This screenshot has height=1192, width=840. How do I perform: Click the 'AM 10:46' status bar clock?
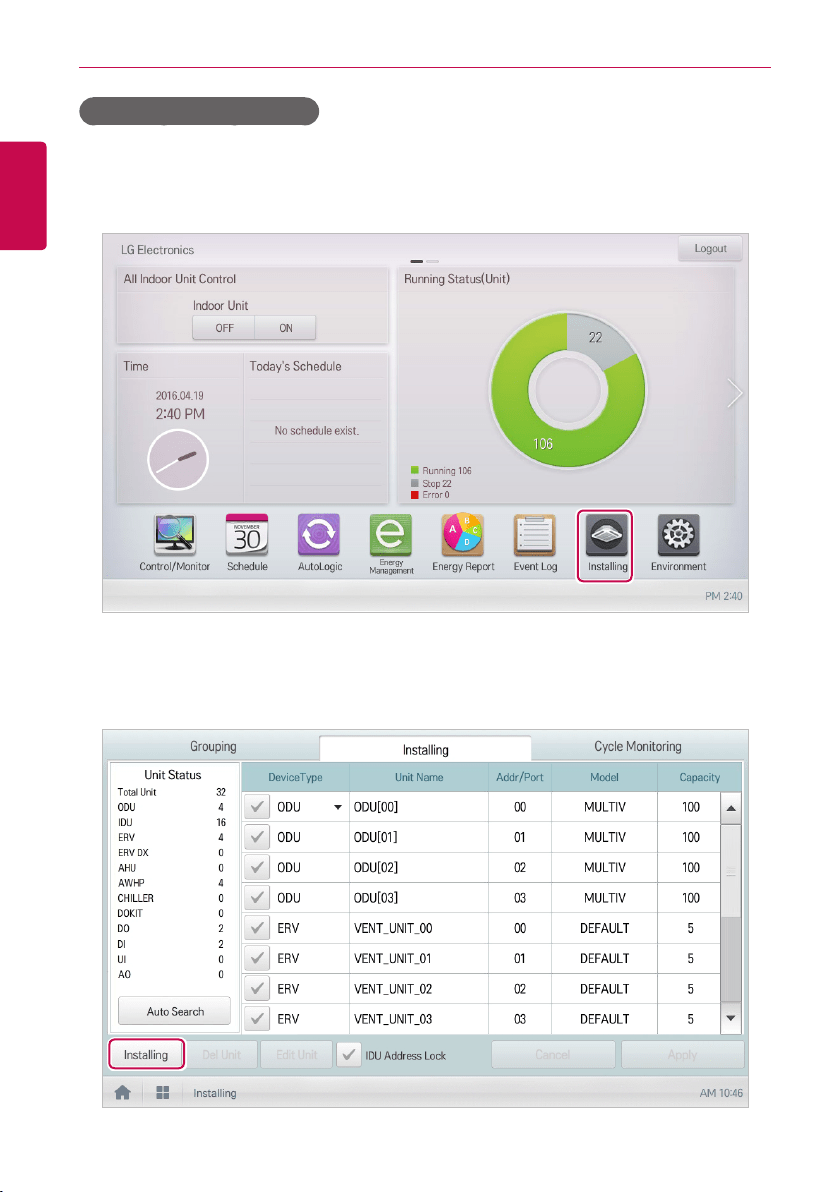click(x=721, y=1093)
